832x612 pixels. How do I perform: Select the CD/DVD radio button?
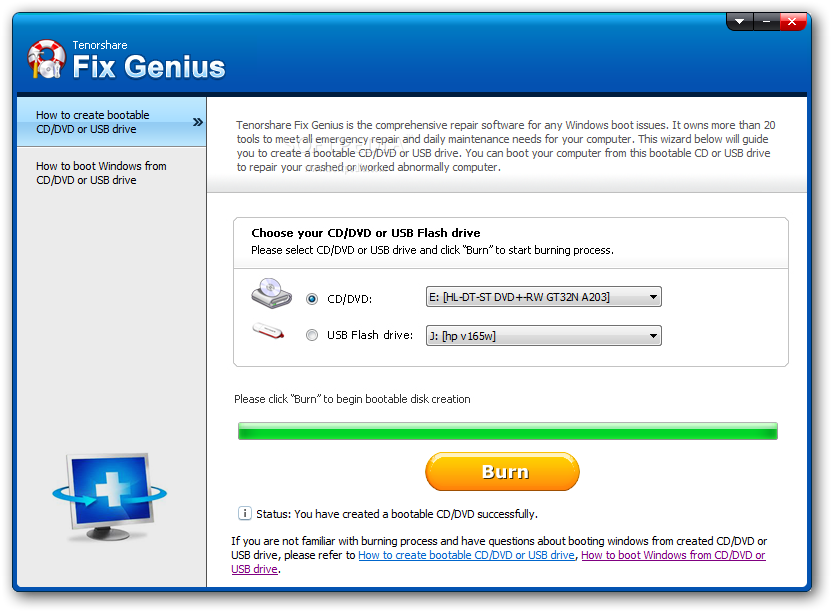pyautogui.click(x=312, y=299)
